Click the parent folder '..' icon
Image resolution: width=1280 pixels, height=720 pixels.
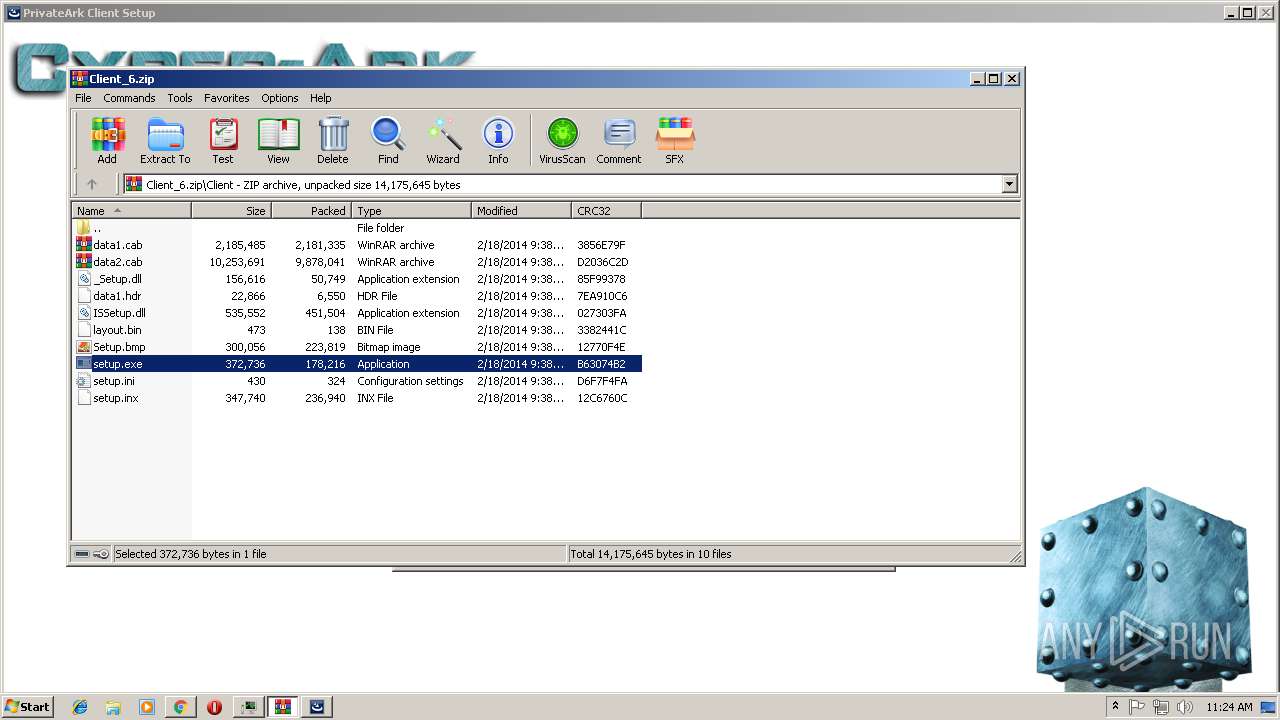(x=84, y=227)
